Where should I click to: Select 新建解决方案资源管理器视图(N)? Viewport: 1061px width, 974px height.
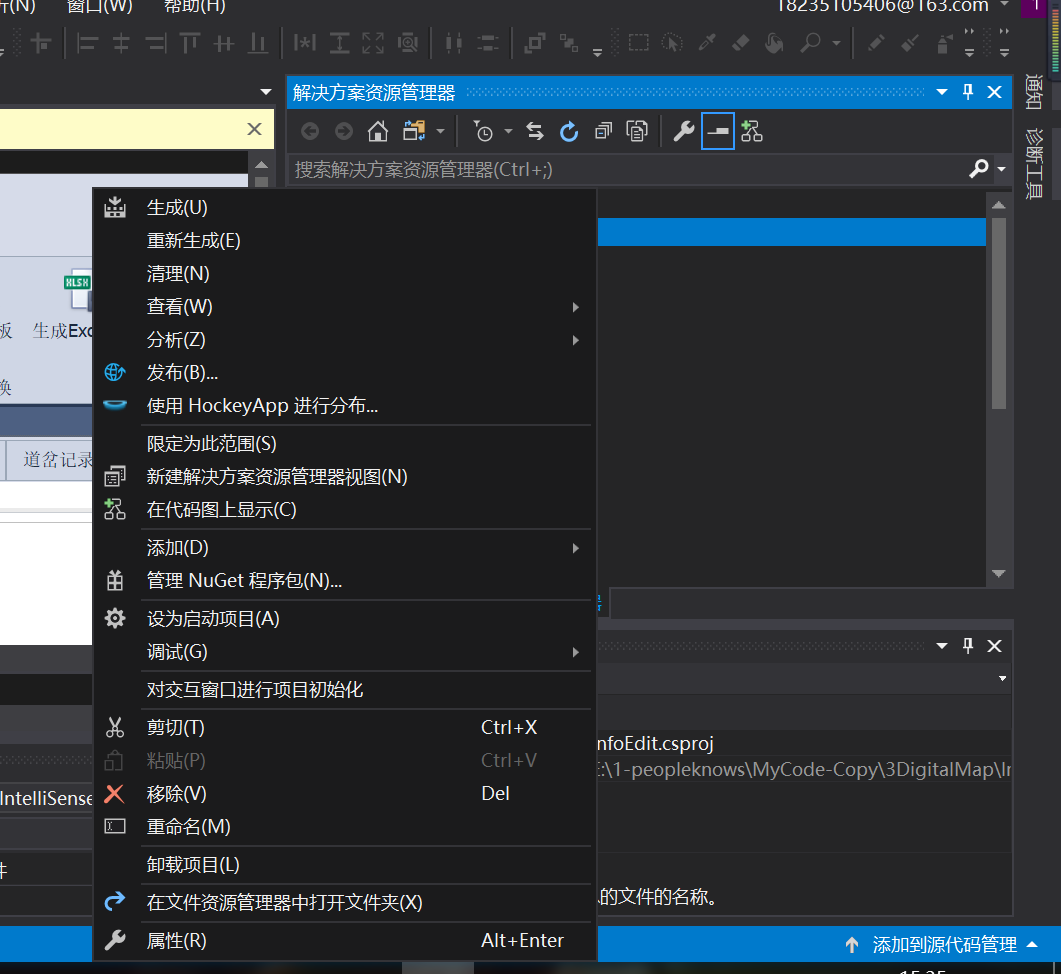tap(345, 477)
